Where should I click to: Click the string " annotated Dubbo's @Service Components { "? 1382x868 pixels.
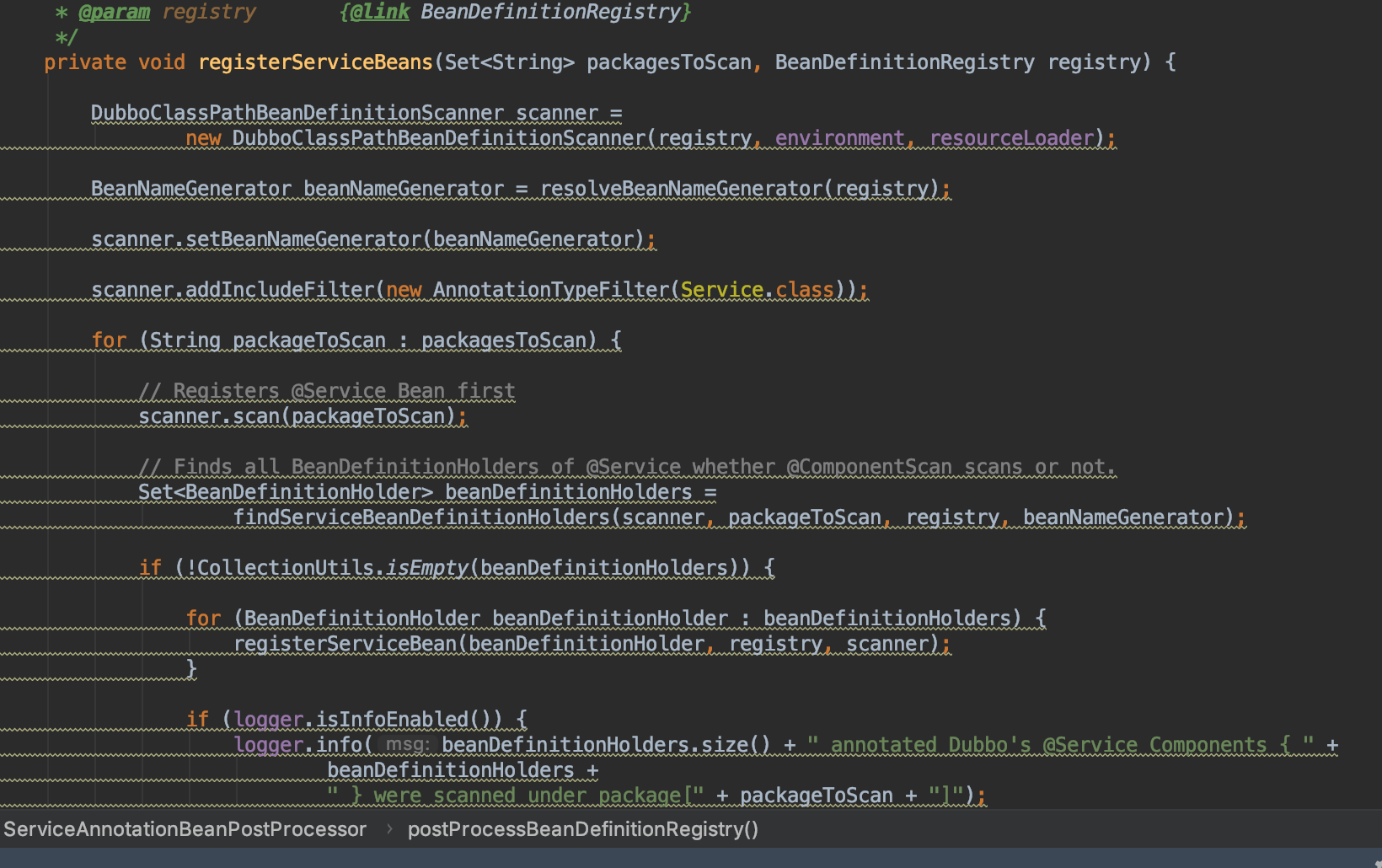pos(1061,745)
